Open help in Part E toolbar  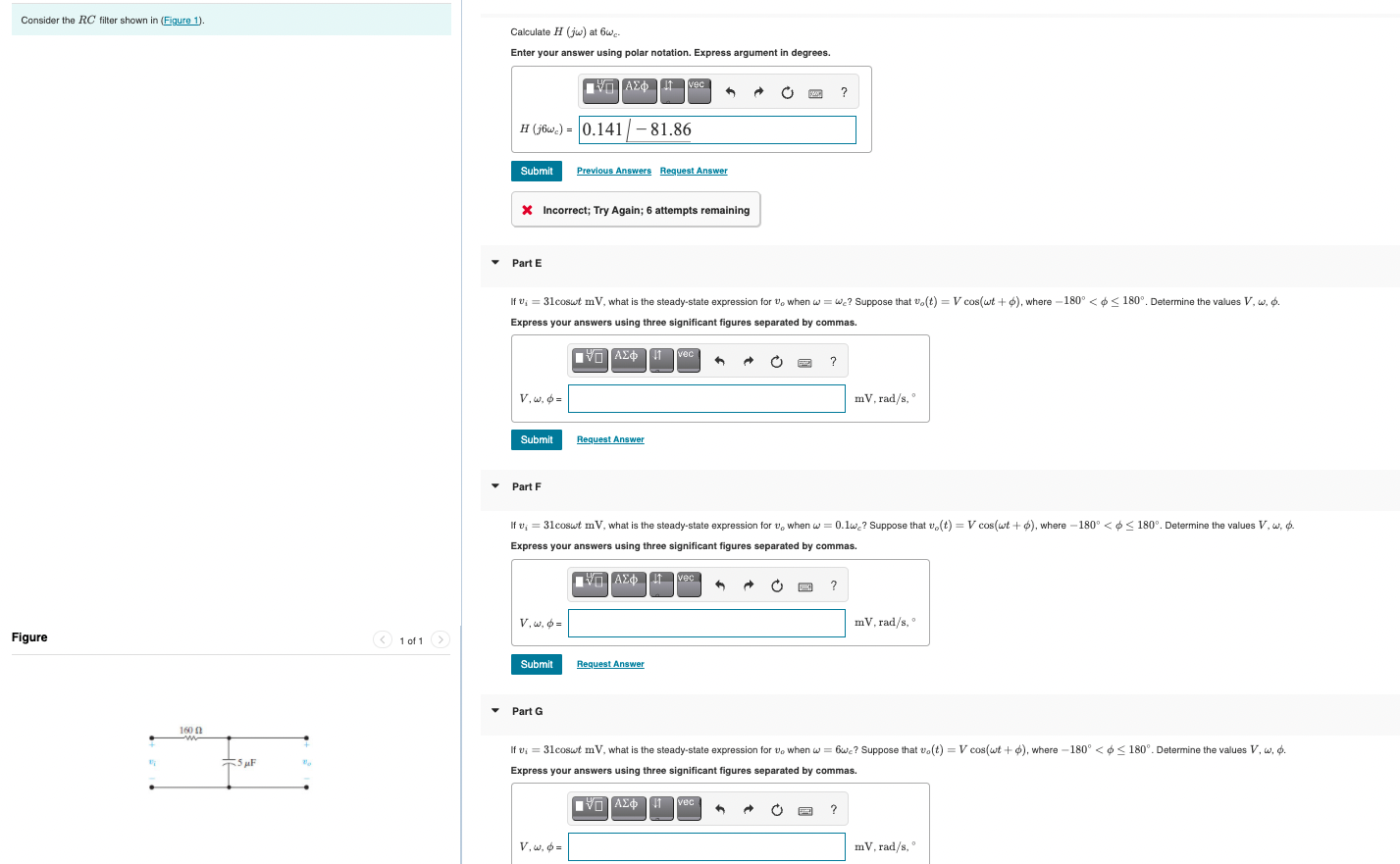pos(833,362)
